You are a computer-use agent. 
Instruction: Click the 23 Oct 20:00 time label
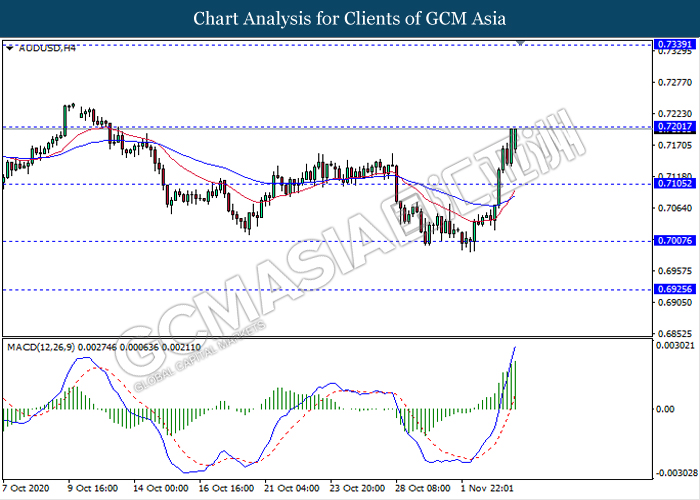click(358, 488)
